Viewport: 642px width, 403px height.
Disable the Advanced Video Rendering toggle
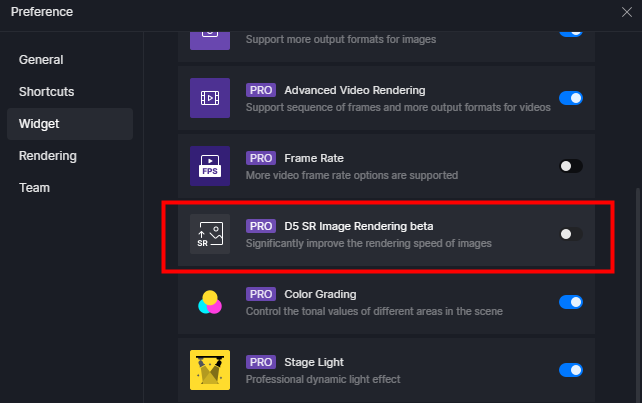[571, 98]
